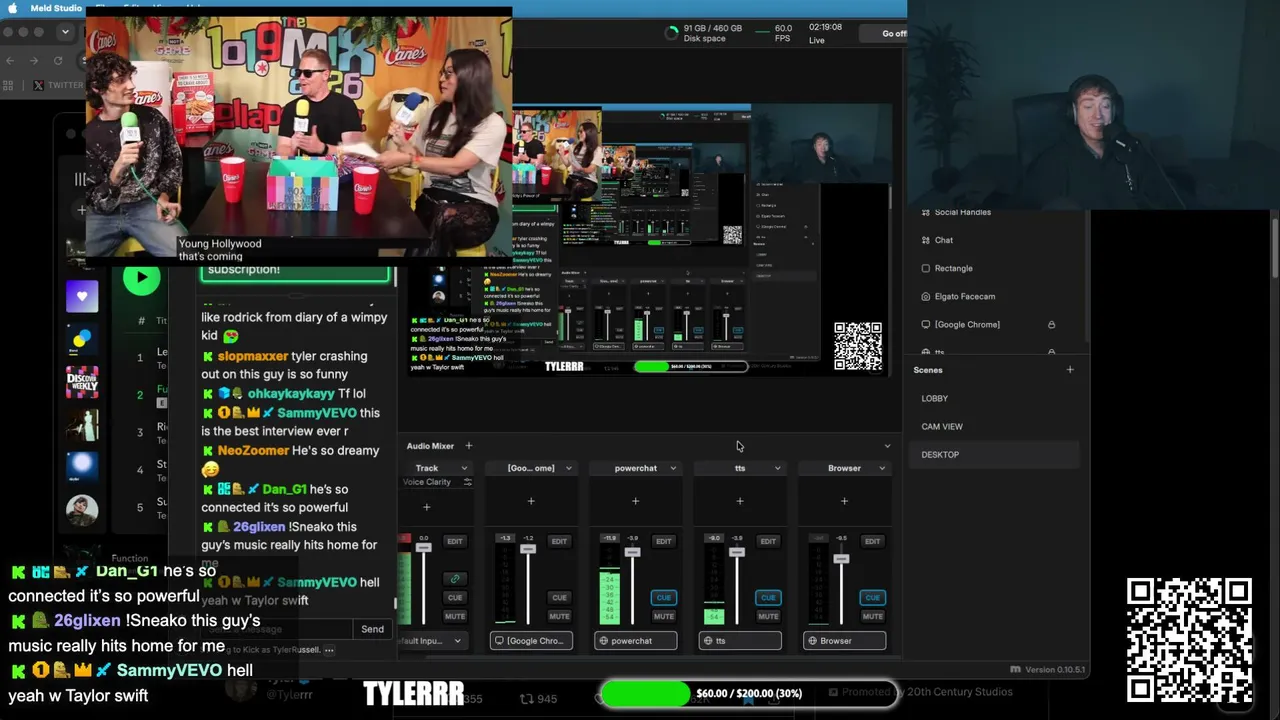This screenshot has width=1280, height=720.
Task: Click the Elgato Facecam camera icon
Action: (x=925, y=297)
